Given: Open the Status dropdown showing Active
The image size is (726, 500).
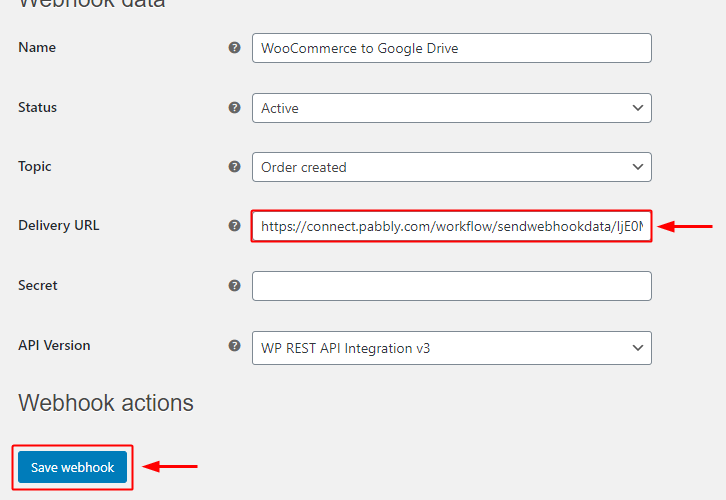Looking at the screenshot, I should [x=451, y=108].
